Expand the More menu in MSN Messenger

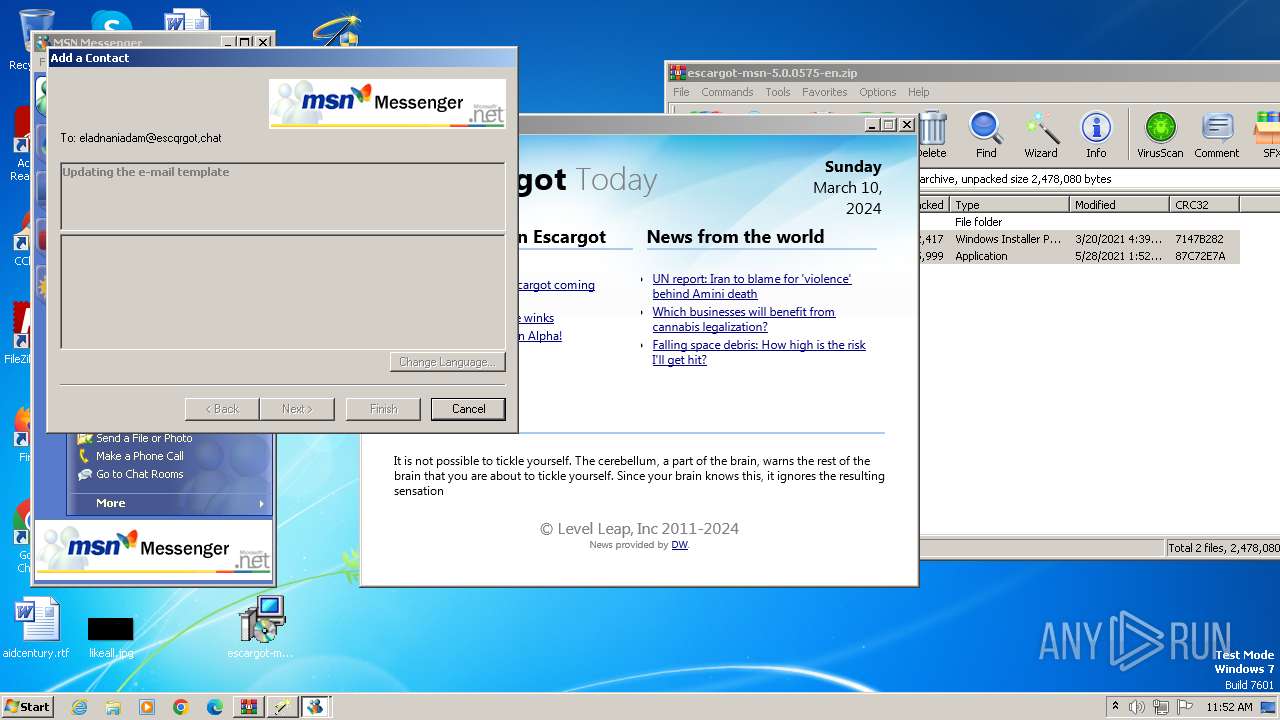[x=170, y=503]
